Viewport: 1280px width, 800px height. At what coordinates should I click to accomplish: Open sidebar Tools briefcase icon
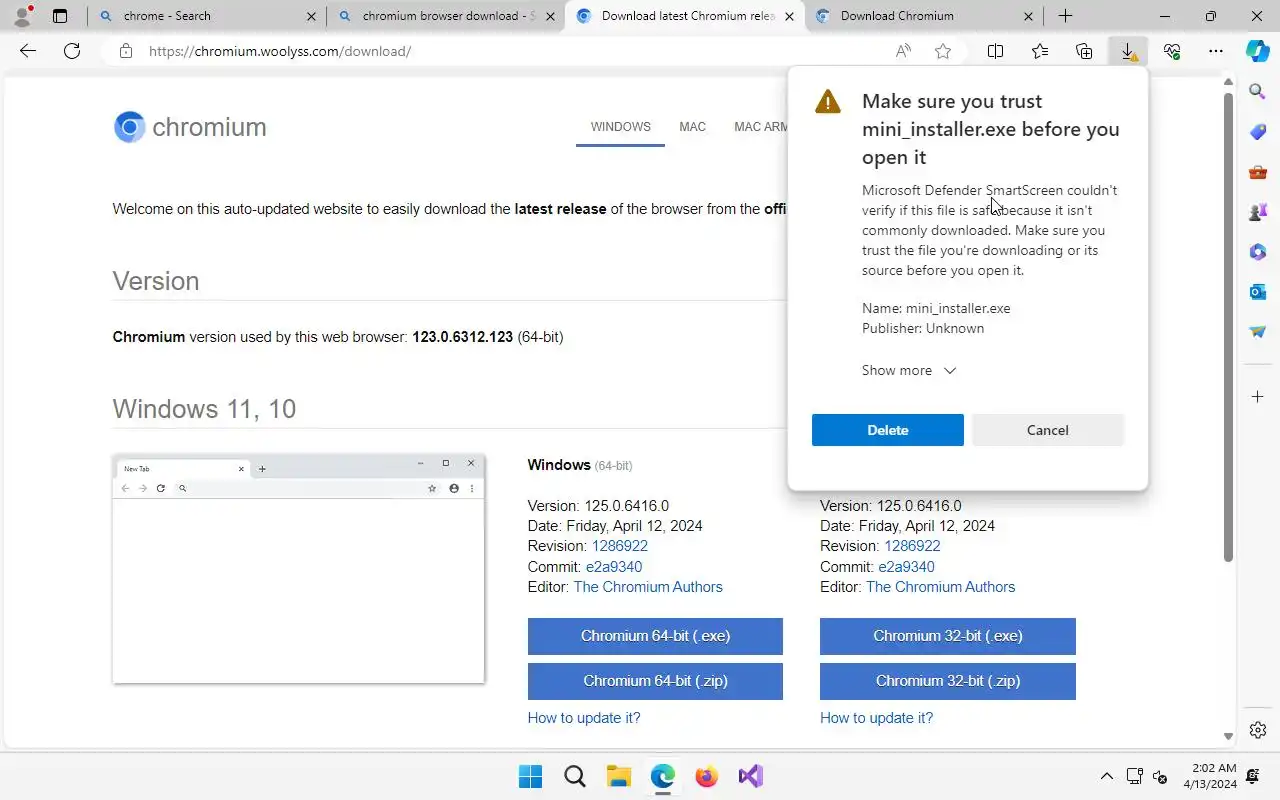click(1258, 172)
